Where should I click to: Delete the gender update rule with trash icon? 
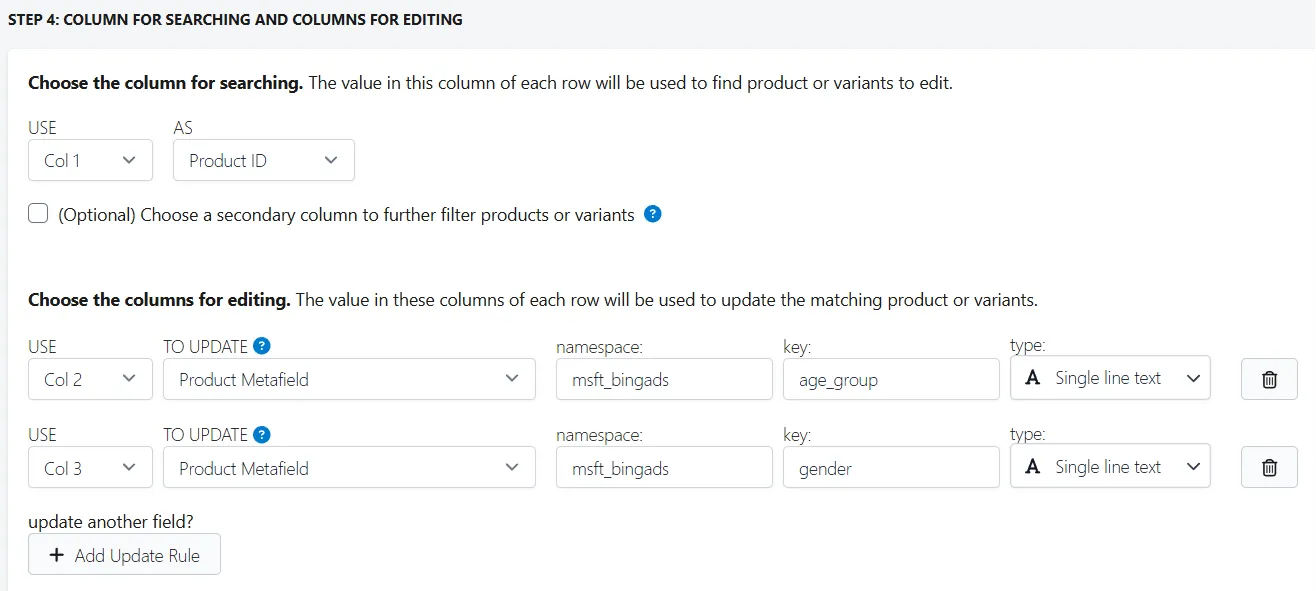[x=1269, y=467]
